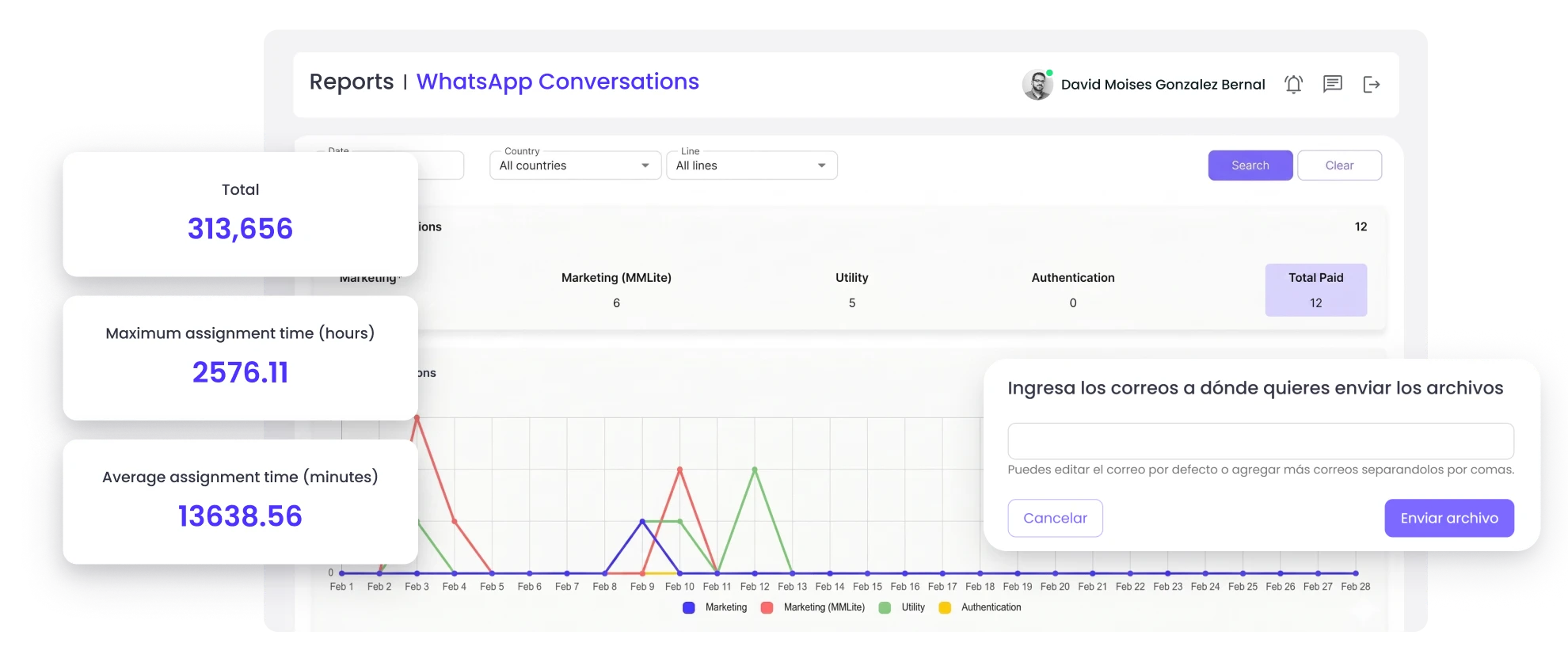Expand the Line All lines dropdown
Image resolution: width=1568 pixels, height=662 pixels.
[x=752, y=165]
